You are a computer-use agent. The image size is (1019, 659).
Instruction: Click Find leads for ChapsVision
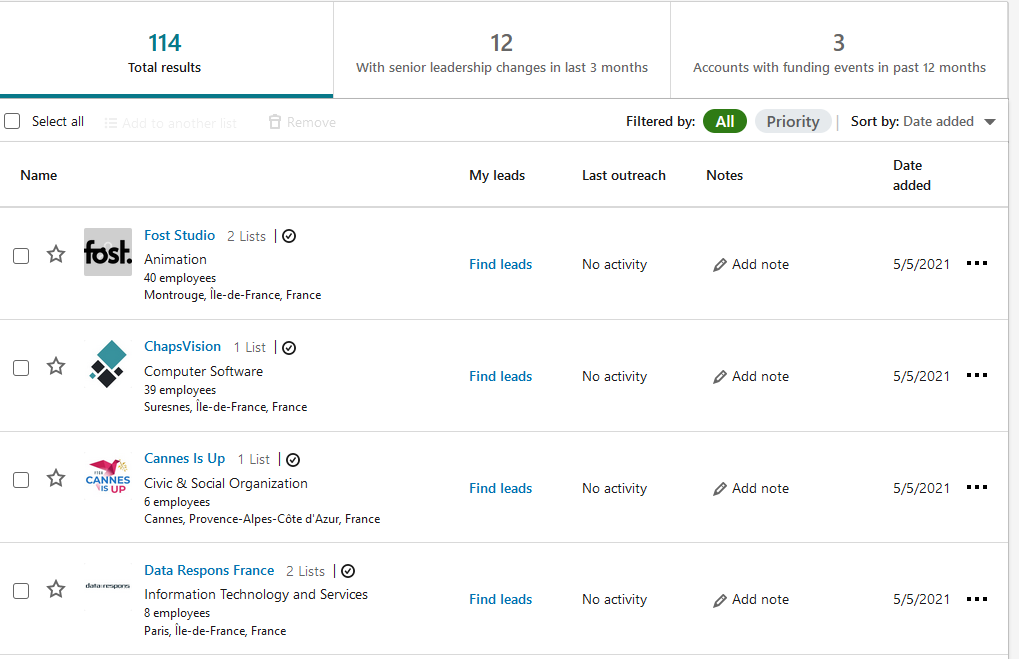[500, 377]
